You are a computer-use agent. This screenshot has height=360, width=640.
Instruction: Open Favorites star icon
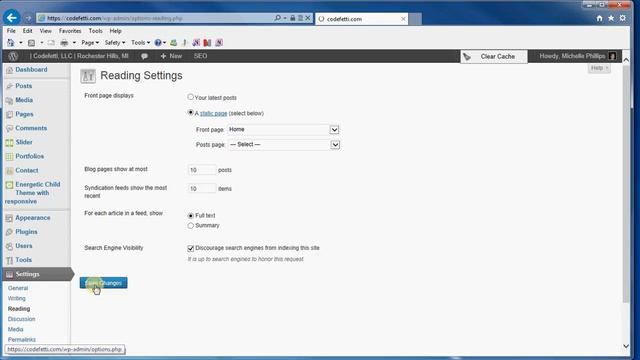pos(611,18)
